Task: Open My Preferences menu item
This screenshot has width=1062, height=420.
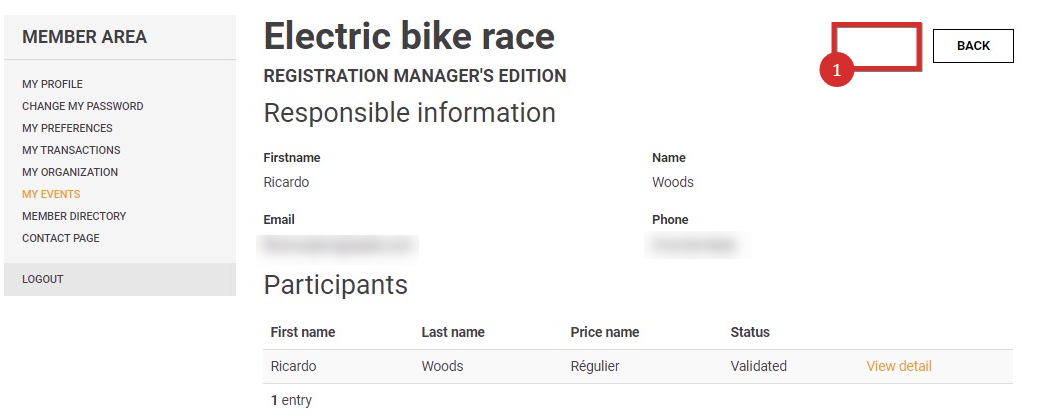Action: click(67, 128)
